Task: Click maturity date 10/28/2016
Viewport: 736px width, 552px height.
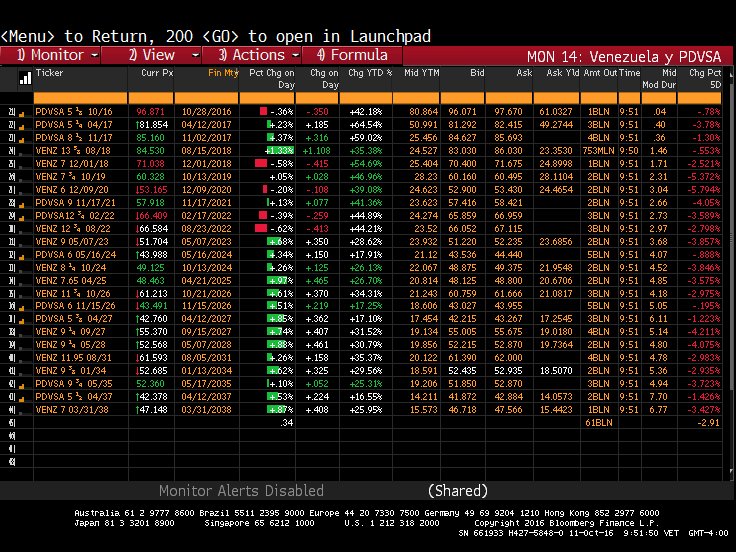Action: [207, 112]
